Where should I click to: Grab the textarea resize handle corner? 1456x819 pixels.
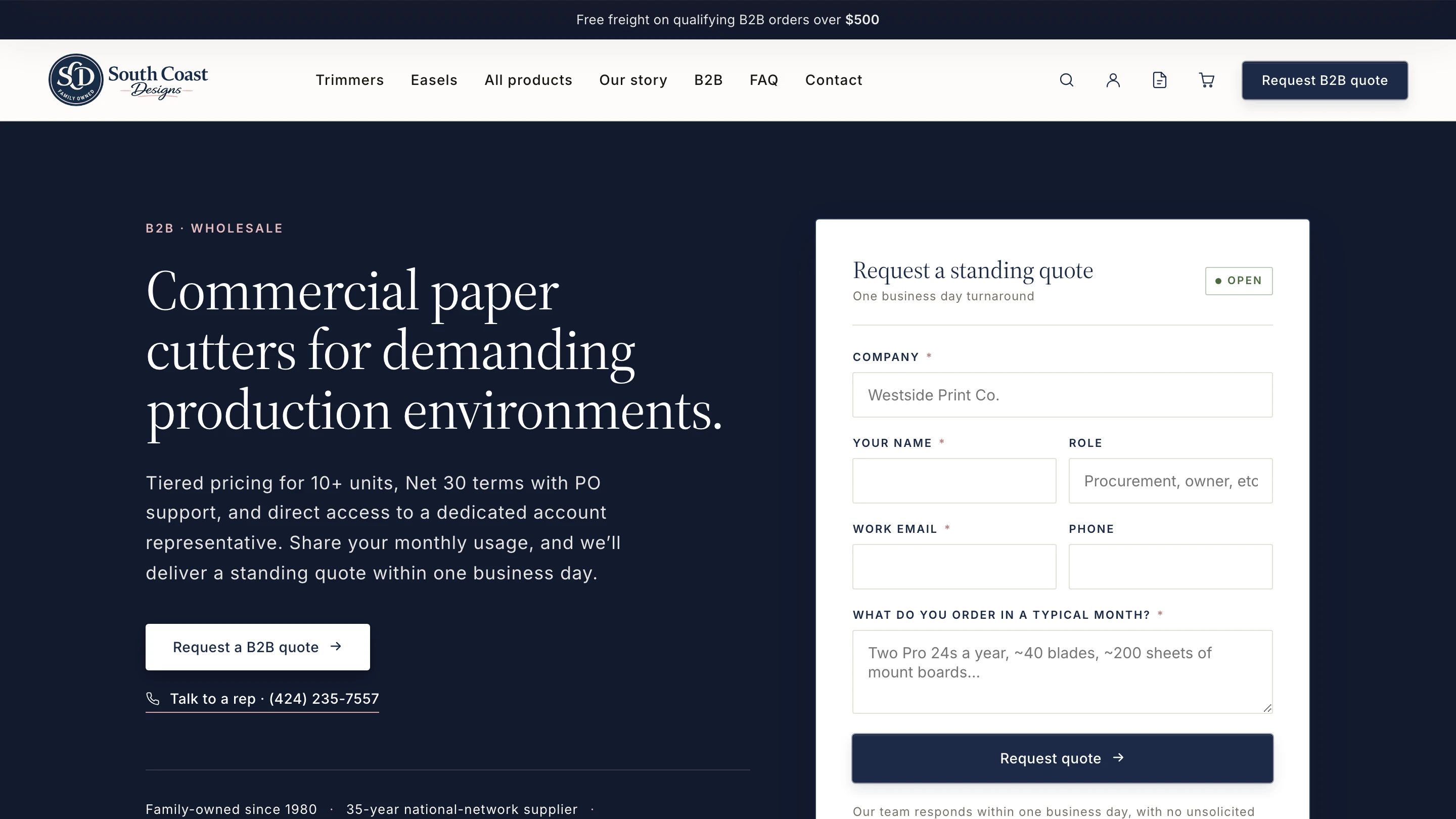(x=1267, y=708)
